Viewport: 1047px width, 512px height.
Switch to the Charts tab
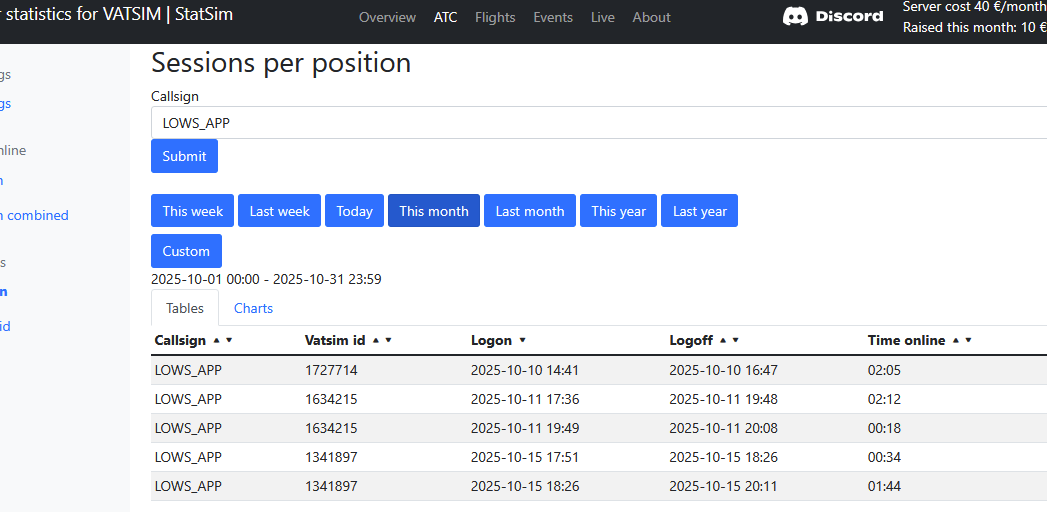click(253, 308)
